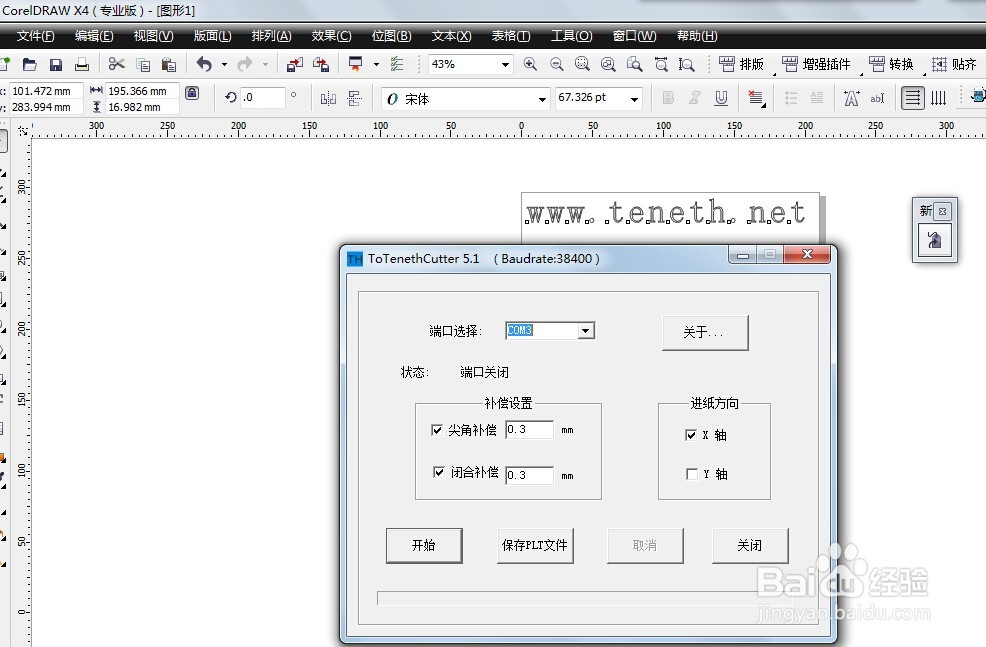This screenshot has width=986, height=647.
Task: Undo the last action via toolbar icon
Action: click(203, 64)
